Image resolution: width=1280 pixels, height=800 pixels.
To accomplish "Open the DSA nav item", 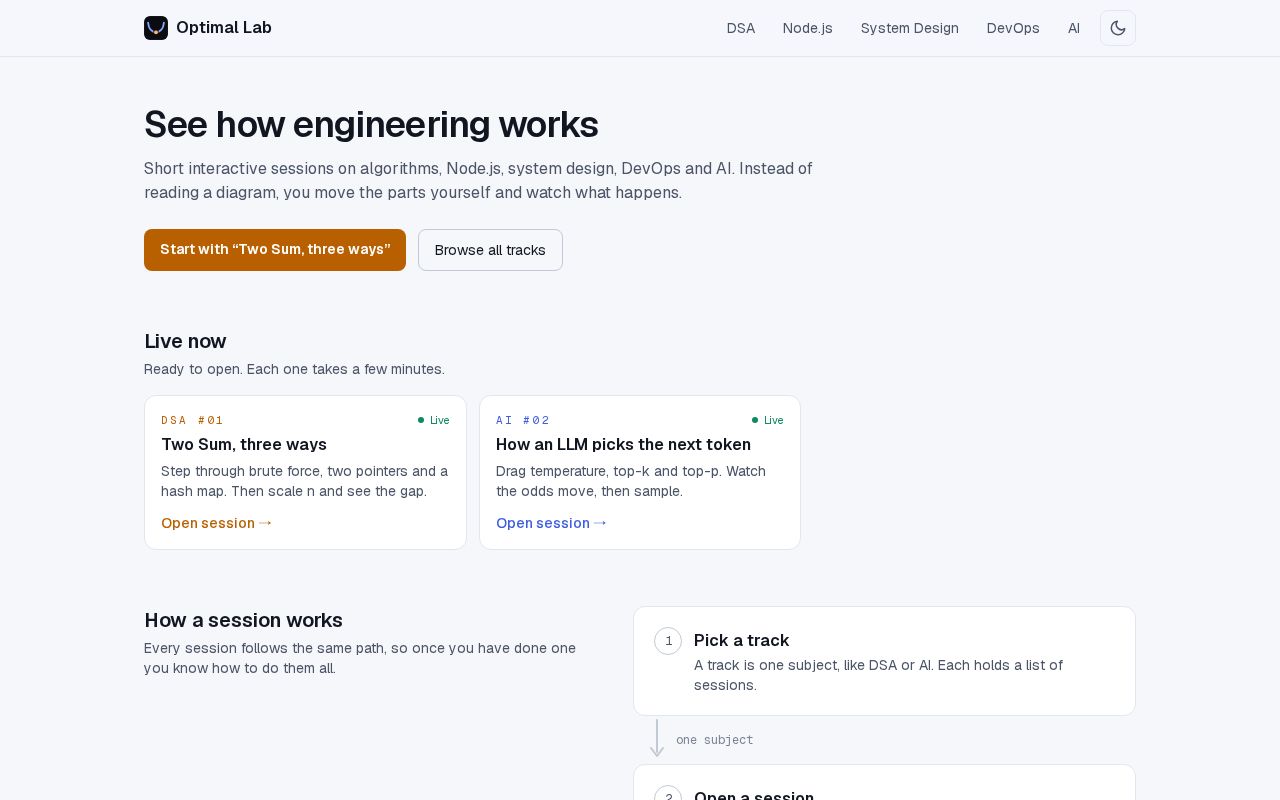I will pyautogui.click(x=741, y=28).
